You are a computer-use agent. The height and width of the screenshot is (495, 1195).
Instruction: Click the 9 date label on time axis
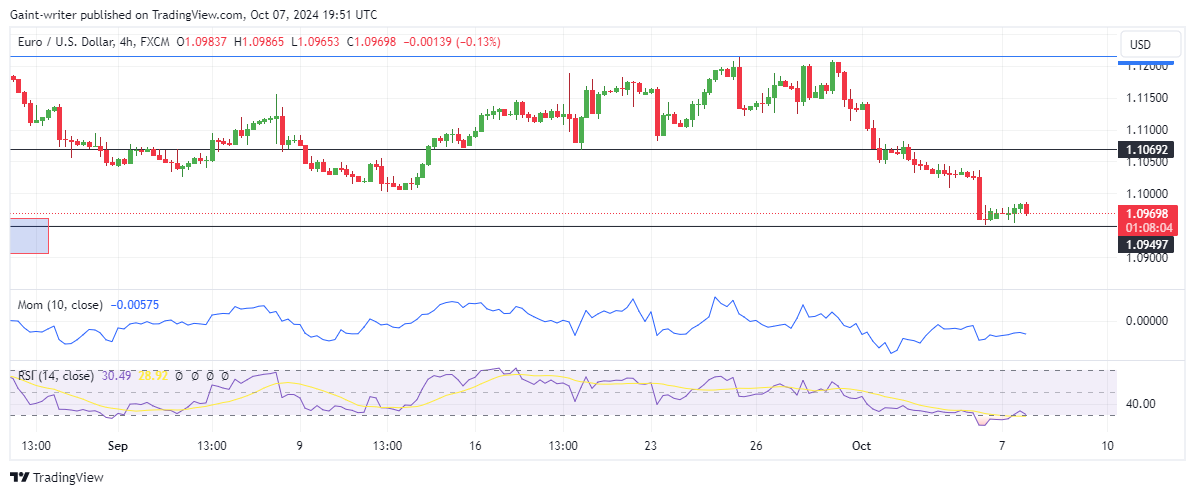click(300, 446)
